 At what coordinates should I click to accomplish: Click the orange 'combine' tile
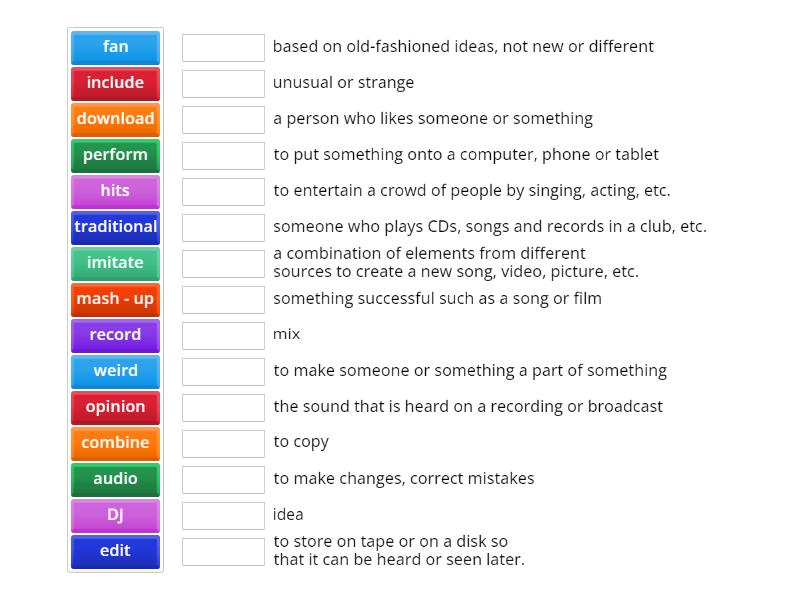click(115, 443)
